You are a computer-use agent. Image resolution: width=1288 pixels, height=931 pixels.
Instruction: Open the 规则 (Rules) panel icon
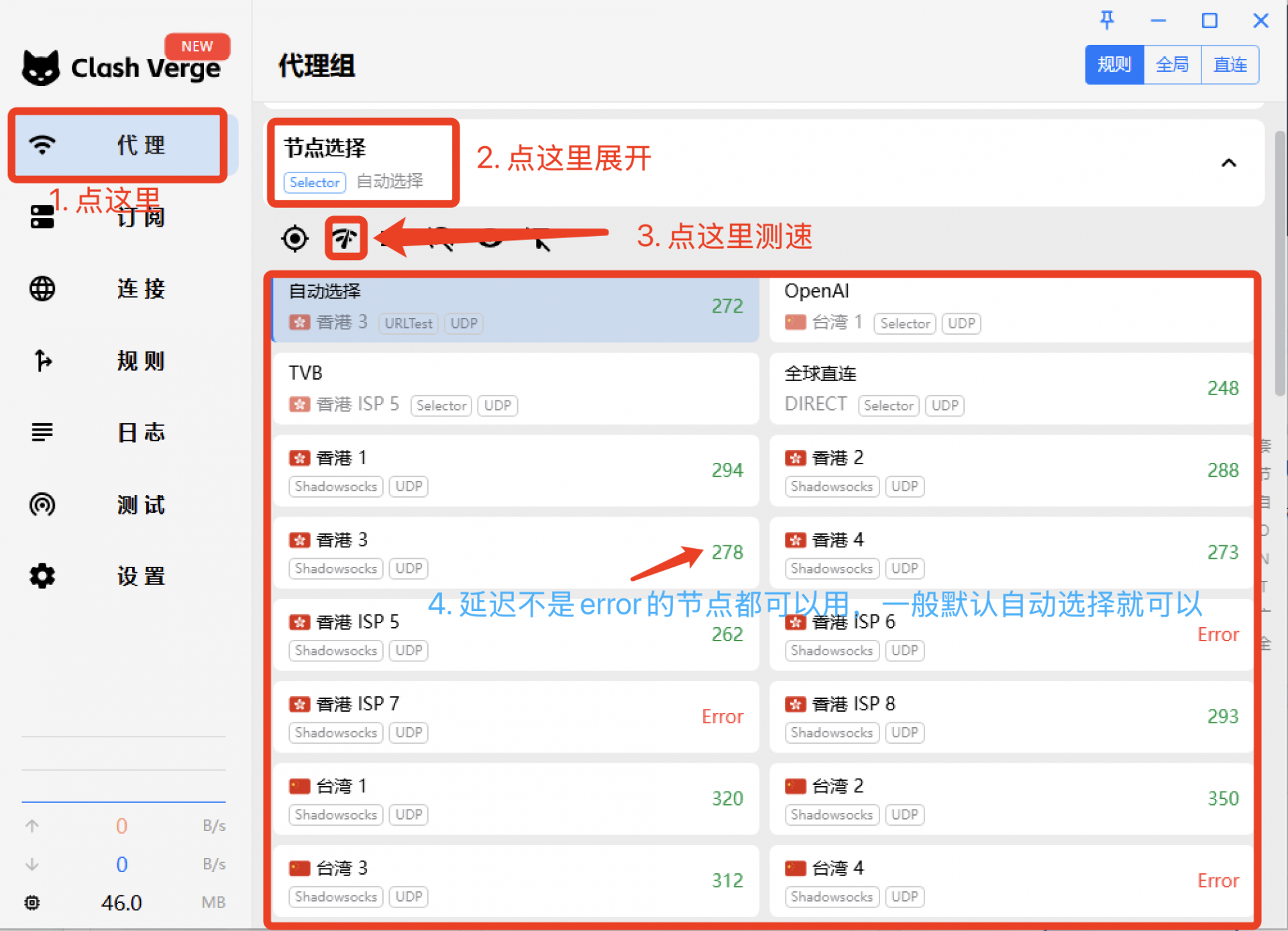[x=42, y=361]
